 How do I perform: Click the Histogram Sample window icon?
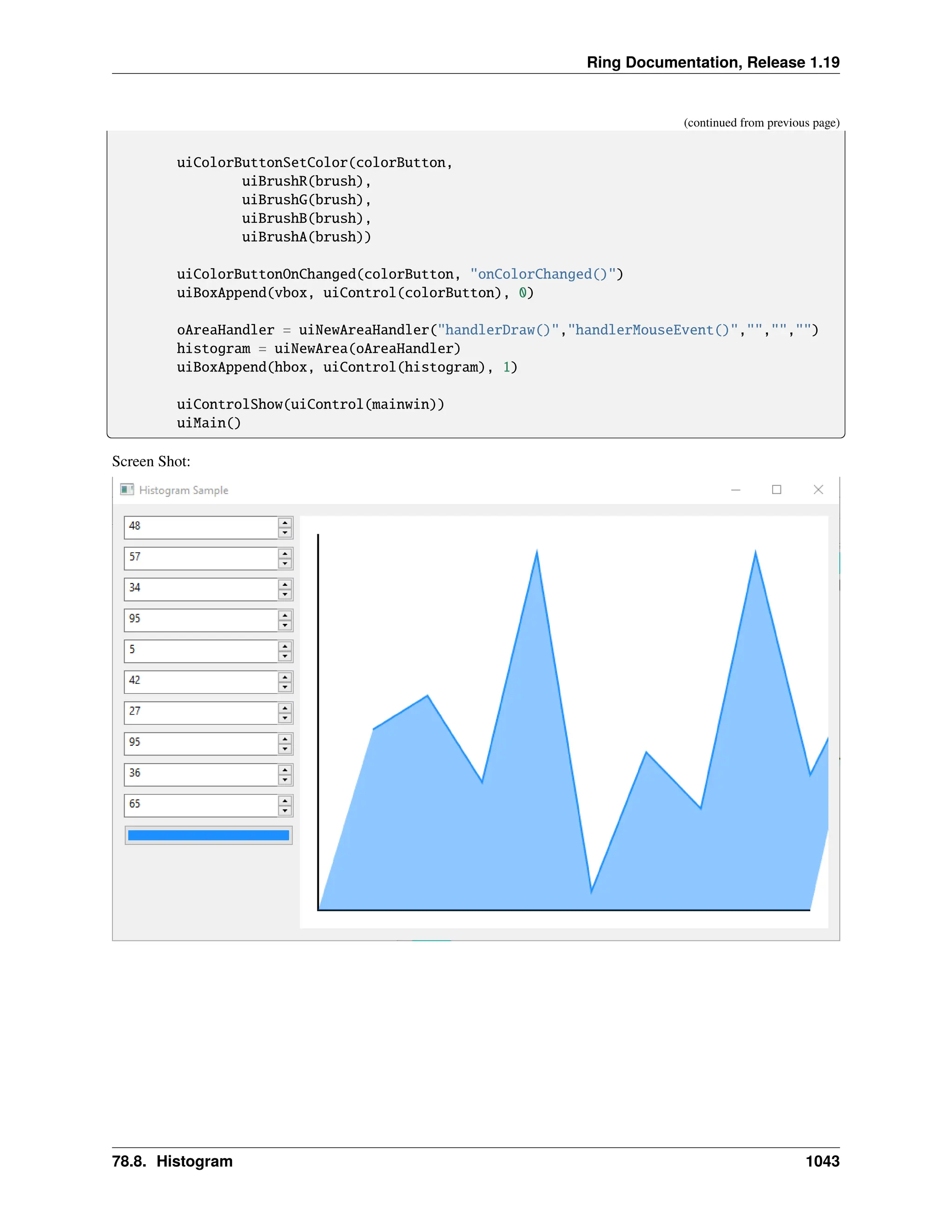pos(127,489)
